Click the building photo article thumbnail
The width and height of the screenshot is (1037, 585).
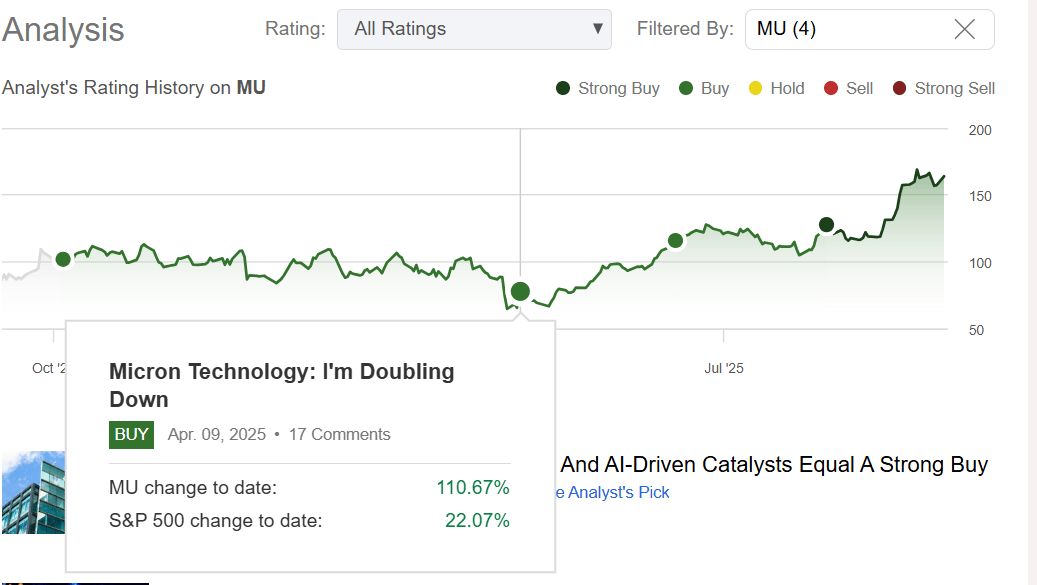[x=35, y=492]
